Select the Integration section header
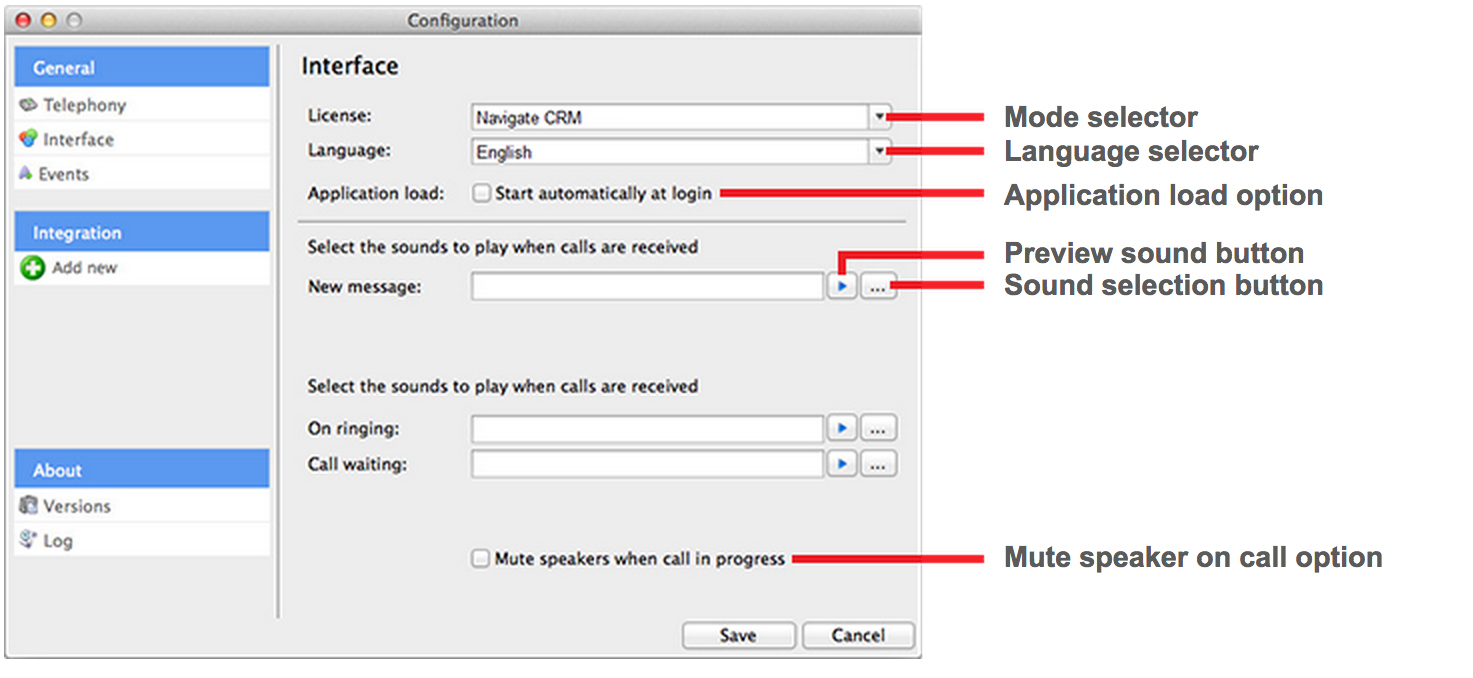The image size is (1473, 678). click(142, 232)
